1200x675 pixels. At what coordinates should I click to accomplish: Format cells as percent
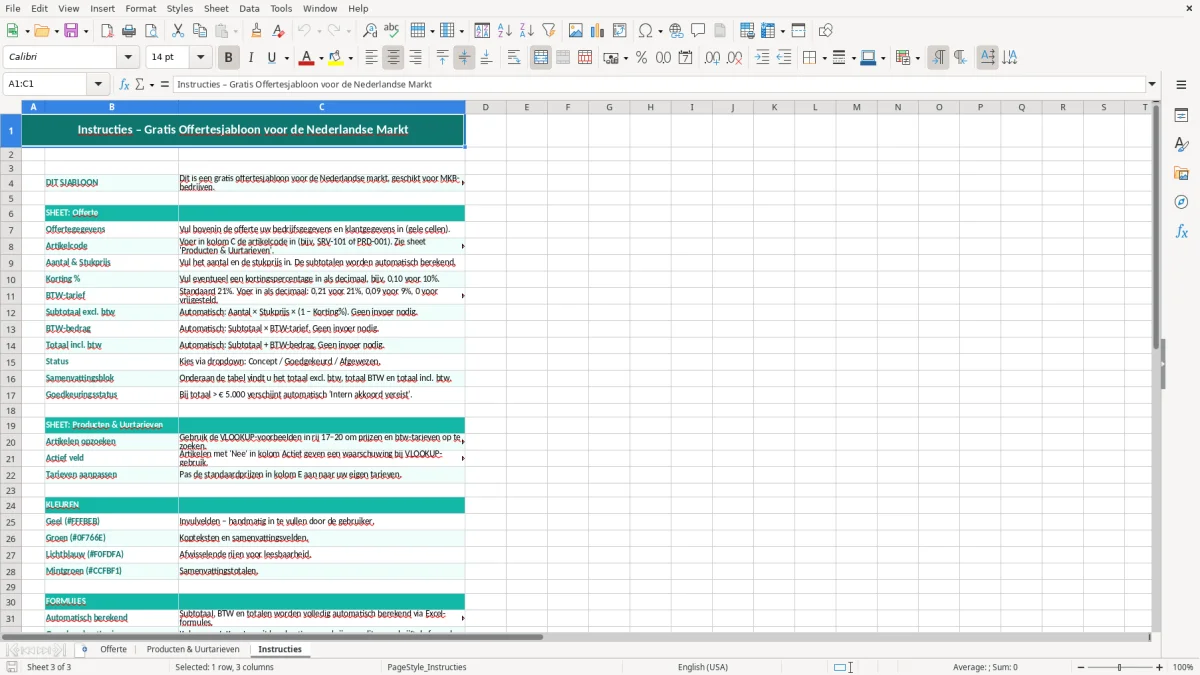[x=641, y=58]
